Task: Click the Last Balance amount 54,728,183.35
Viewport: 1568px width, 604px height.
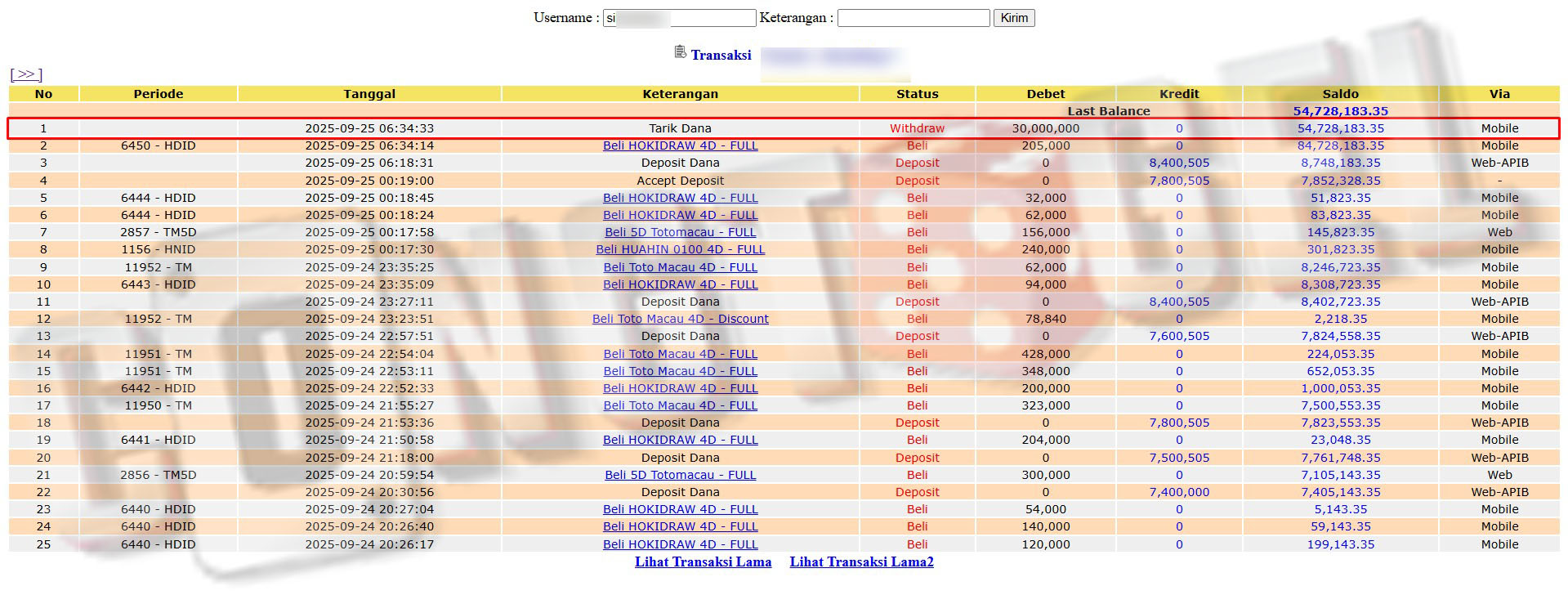Action: click(1340, 111)
